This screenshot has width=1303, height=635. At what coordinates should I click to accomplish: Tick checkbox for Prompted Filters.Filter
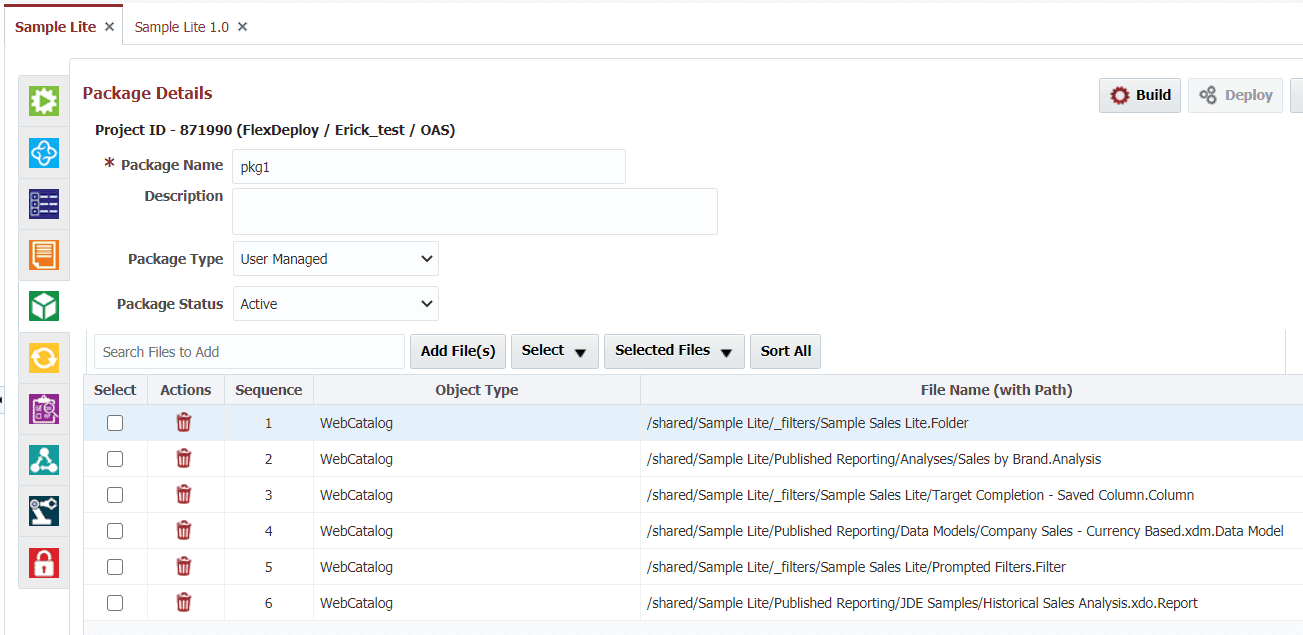[115, 567]
